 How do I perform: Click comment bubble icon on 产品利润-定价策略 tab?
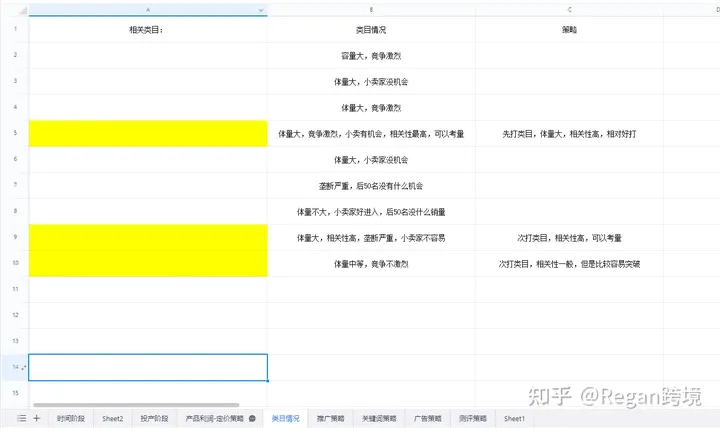253,419
